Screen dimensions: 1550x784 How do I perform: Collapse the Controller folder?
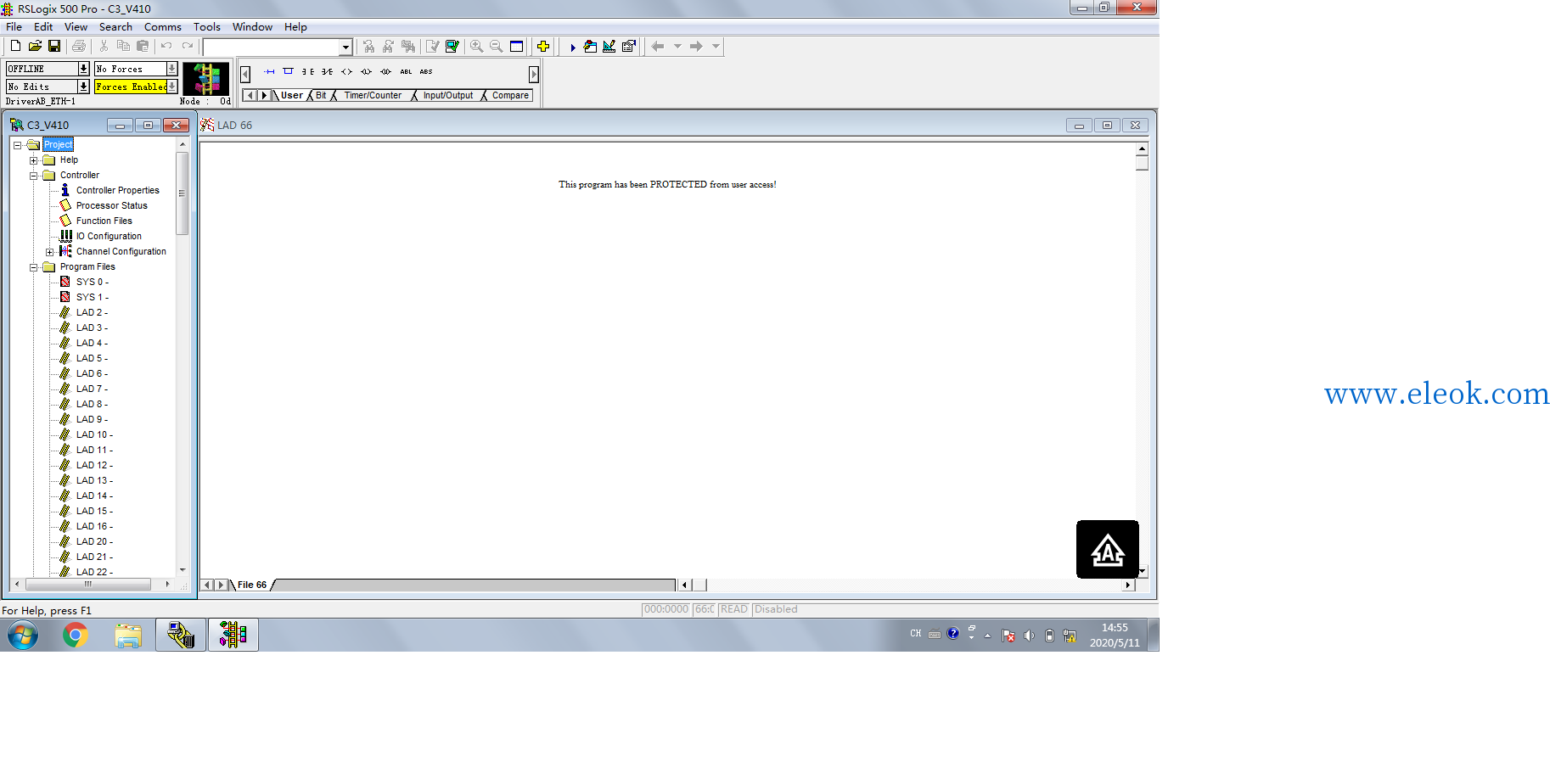(34, 176)
